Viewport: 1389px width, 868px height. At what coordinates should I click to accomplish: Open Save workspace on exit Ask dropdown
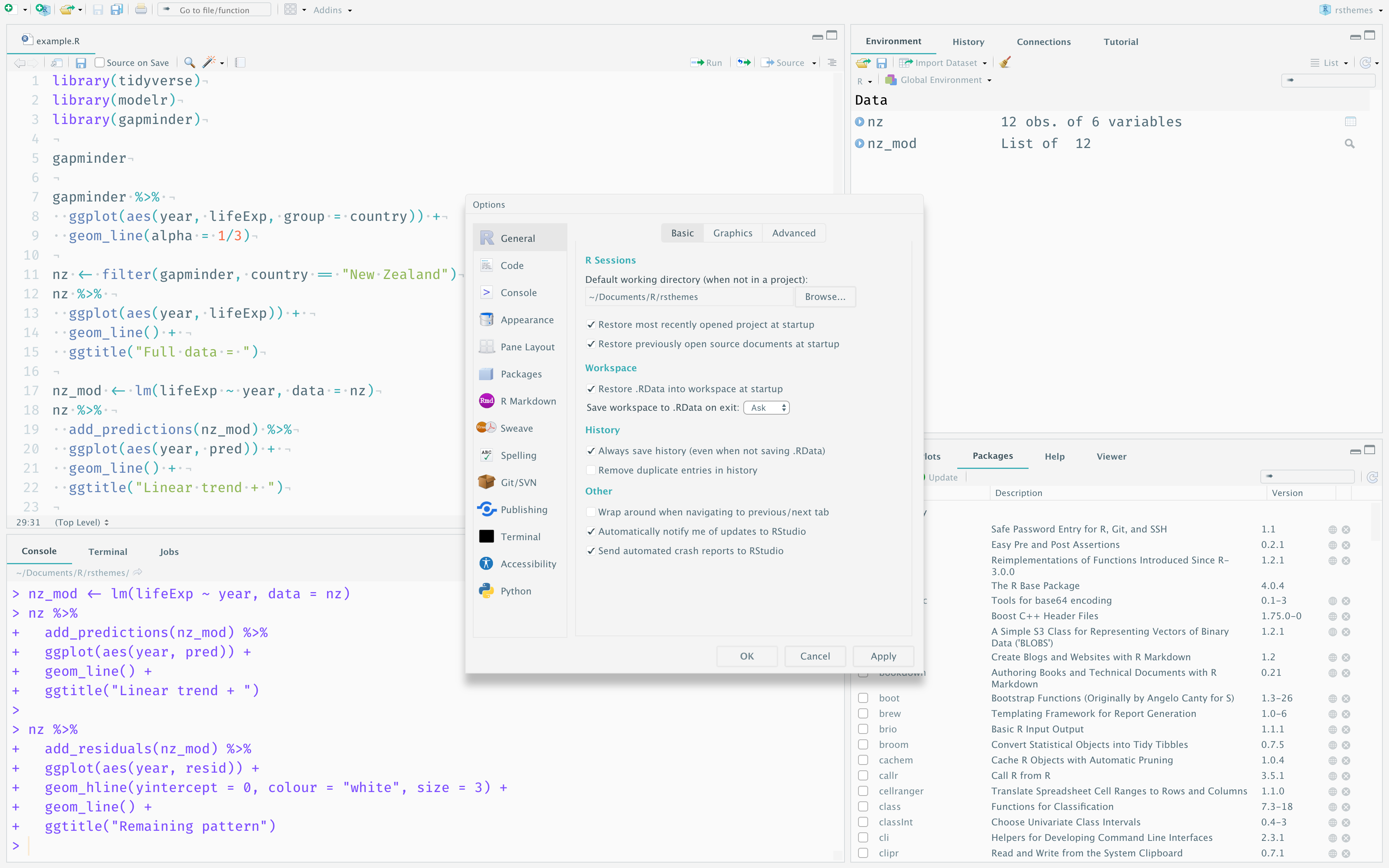click(766, 408)
